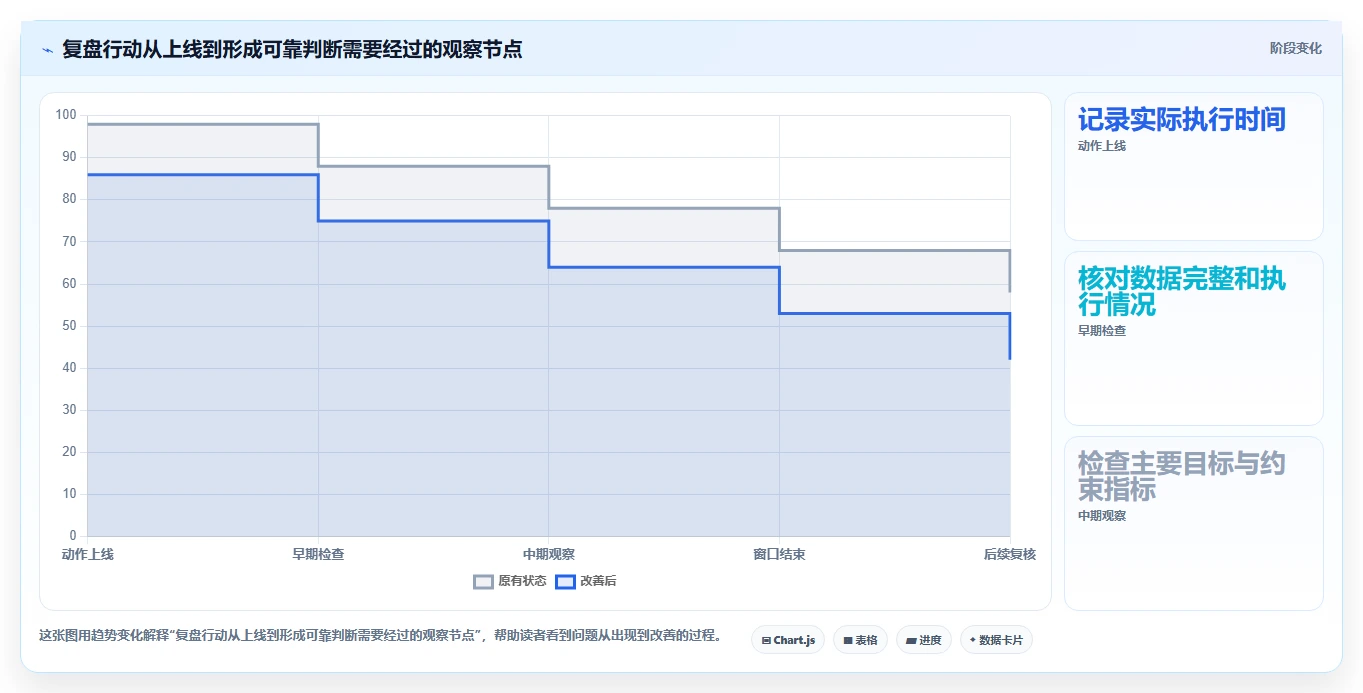Click the 0 y-axis value
Screen dimensions: 1363x693
73,536
